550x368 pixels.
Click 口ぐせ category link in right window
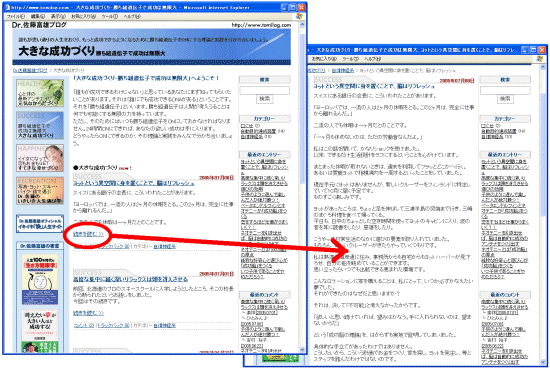(x=488, y=126)
